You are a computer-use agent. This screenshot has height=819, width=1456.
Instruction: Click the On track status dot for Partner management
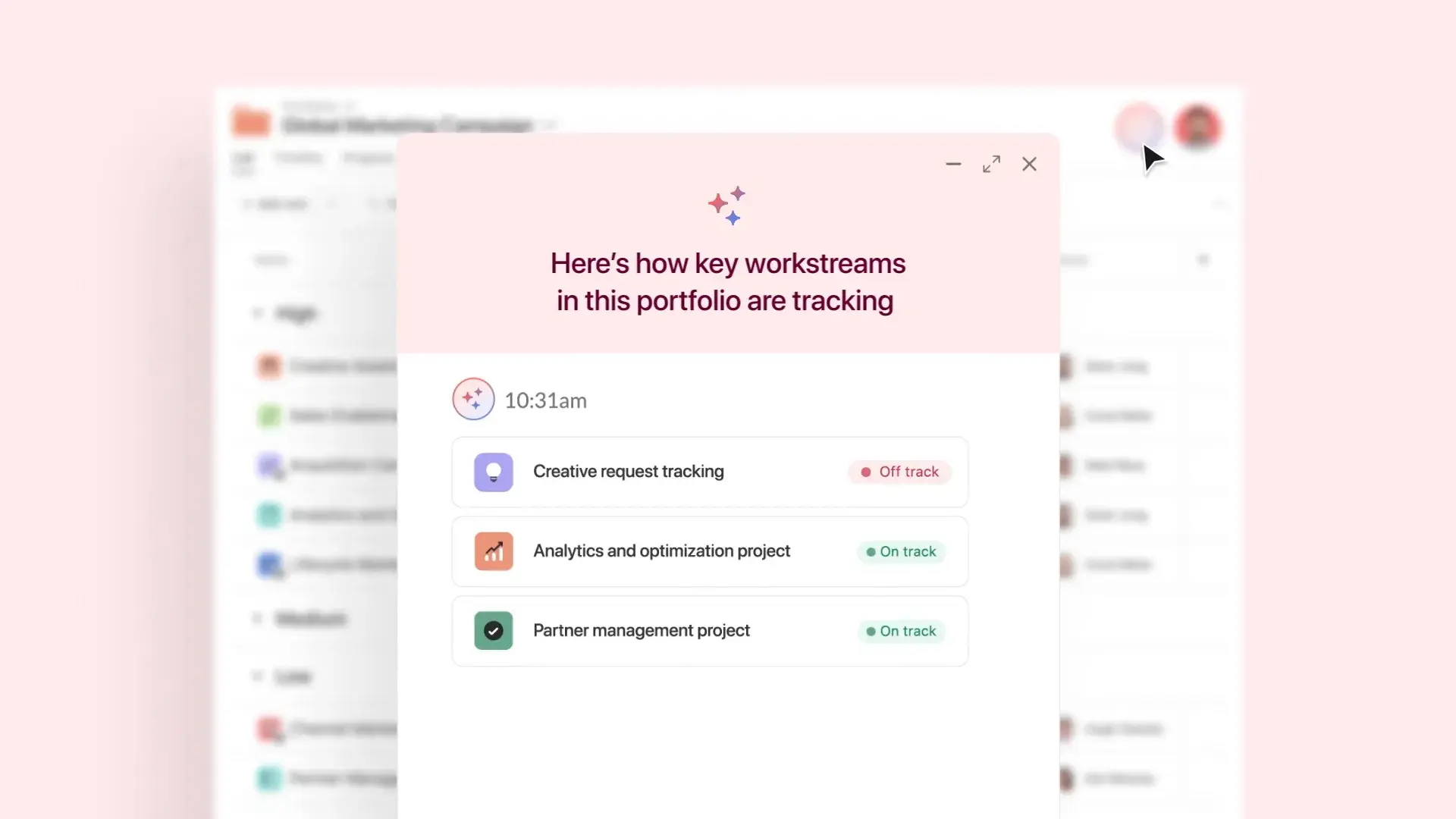[x=870, y=632]
